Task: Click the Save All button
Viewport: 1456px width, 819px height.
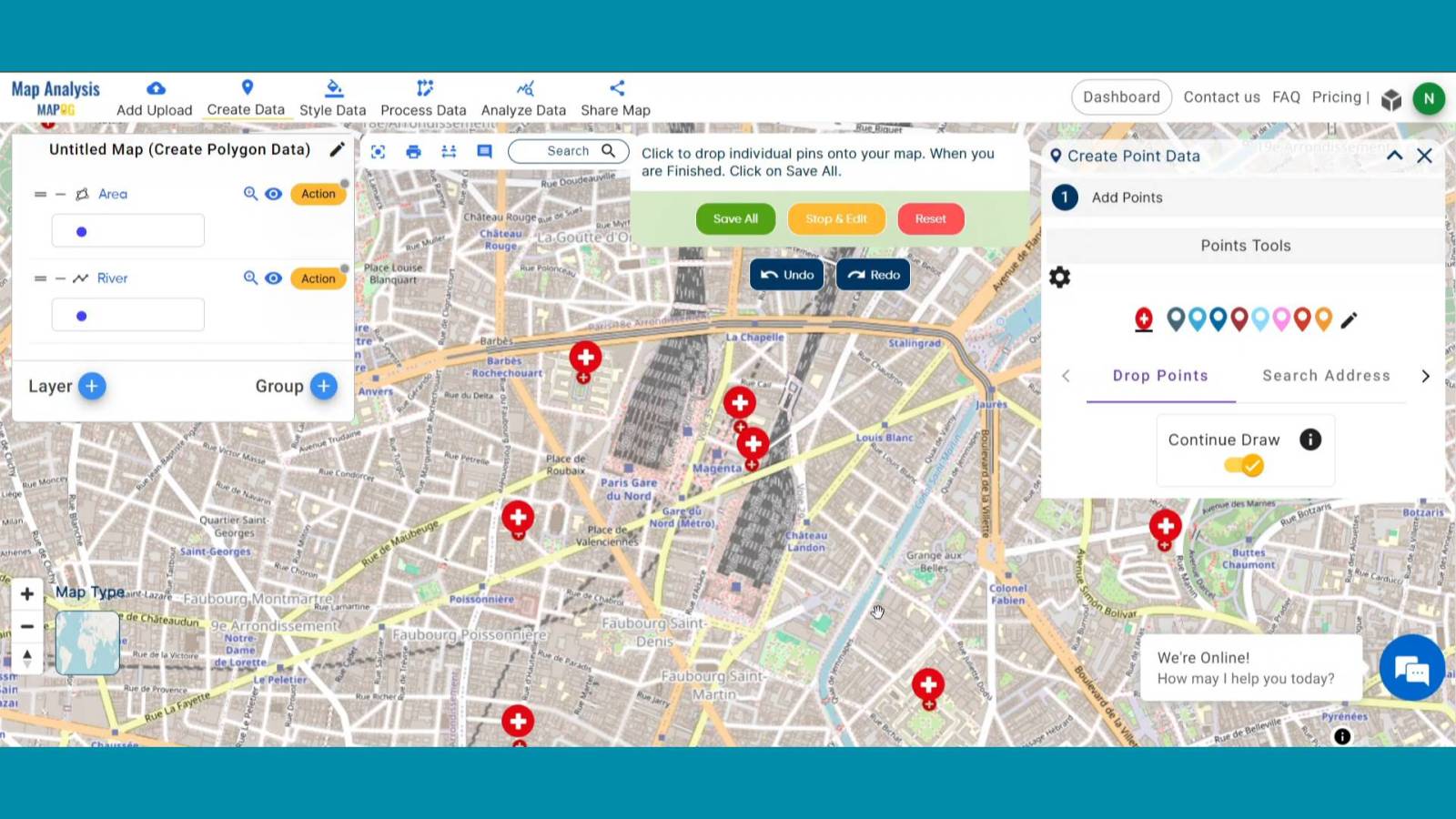Action: (x=735, y=218)
